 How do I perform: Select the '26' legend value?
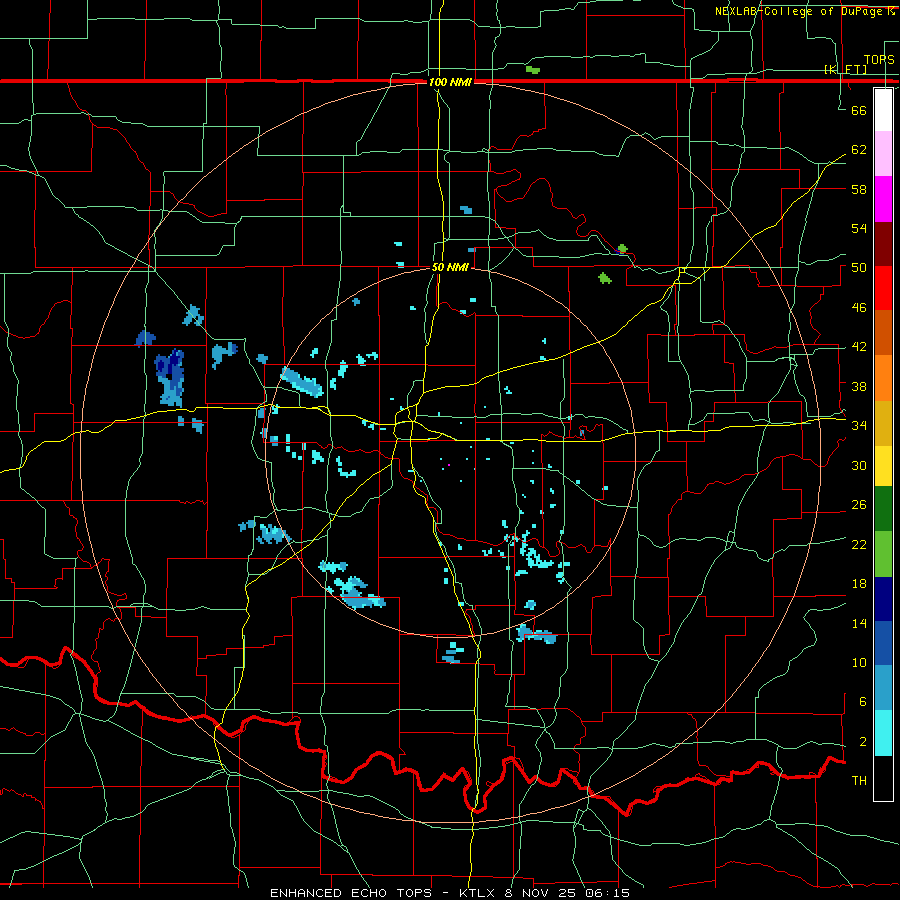(x=859, y=505)
